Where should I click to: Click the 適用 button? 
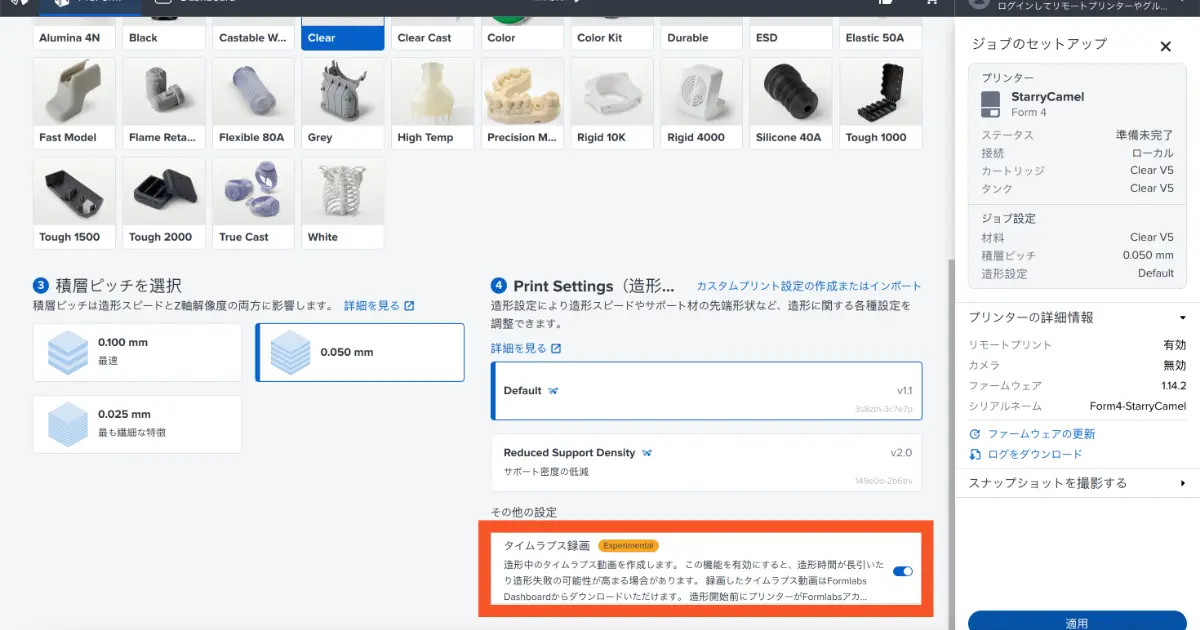[x=1077, y=620]
